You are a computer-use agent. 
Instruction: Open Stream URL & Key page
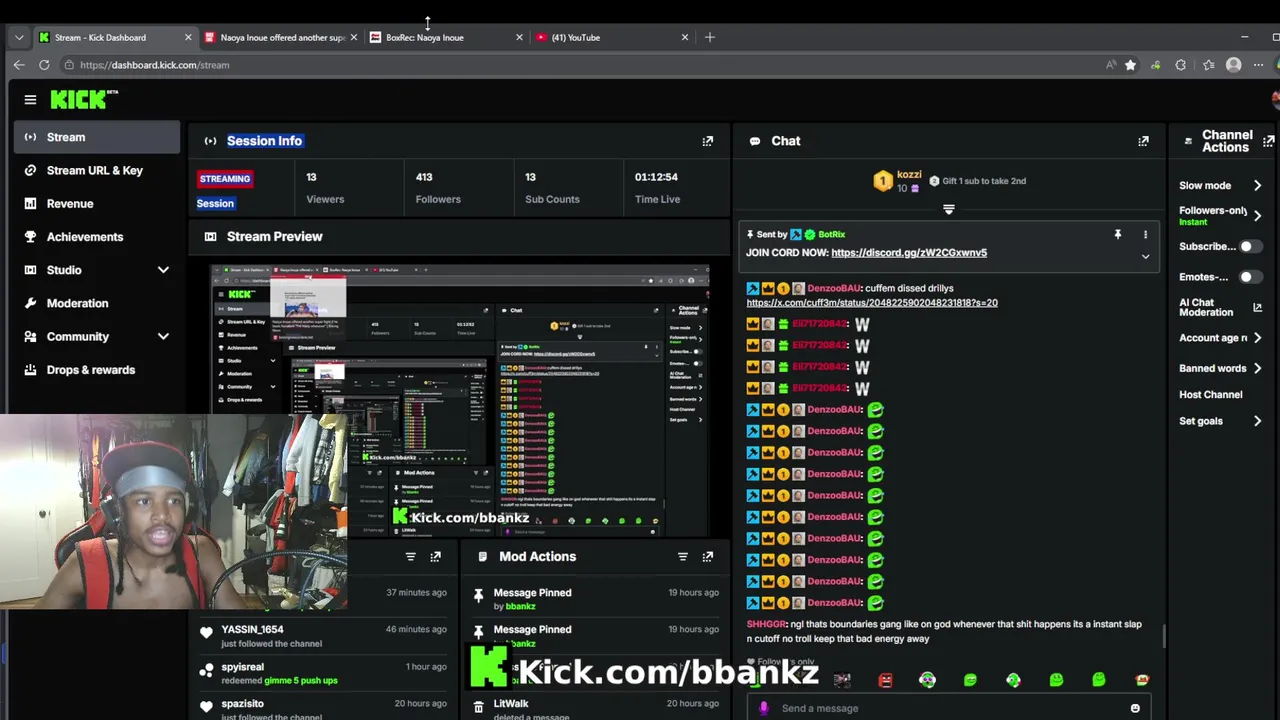tap(97, 170)
